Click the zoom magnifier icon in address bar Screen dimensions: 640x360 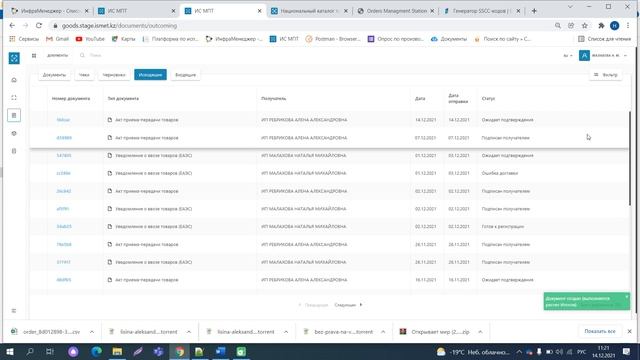(558, 25)
